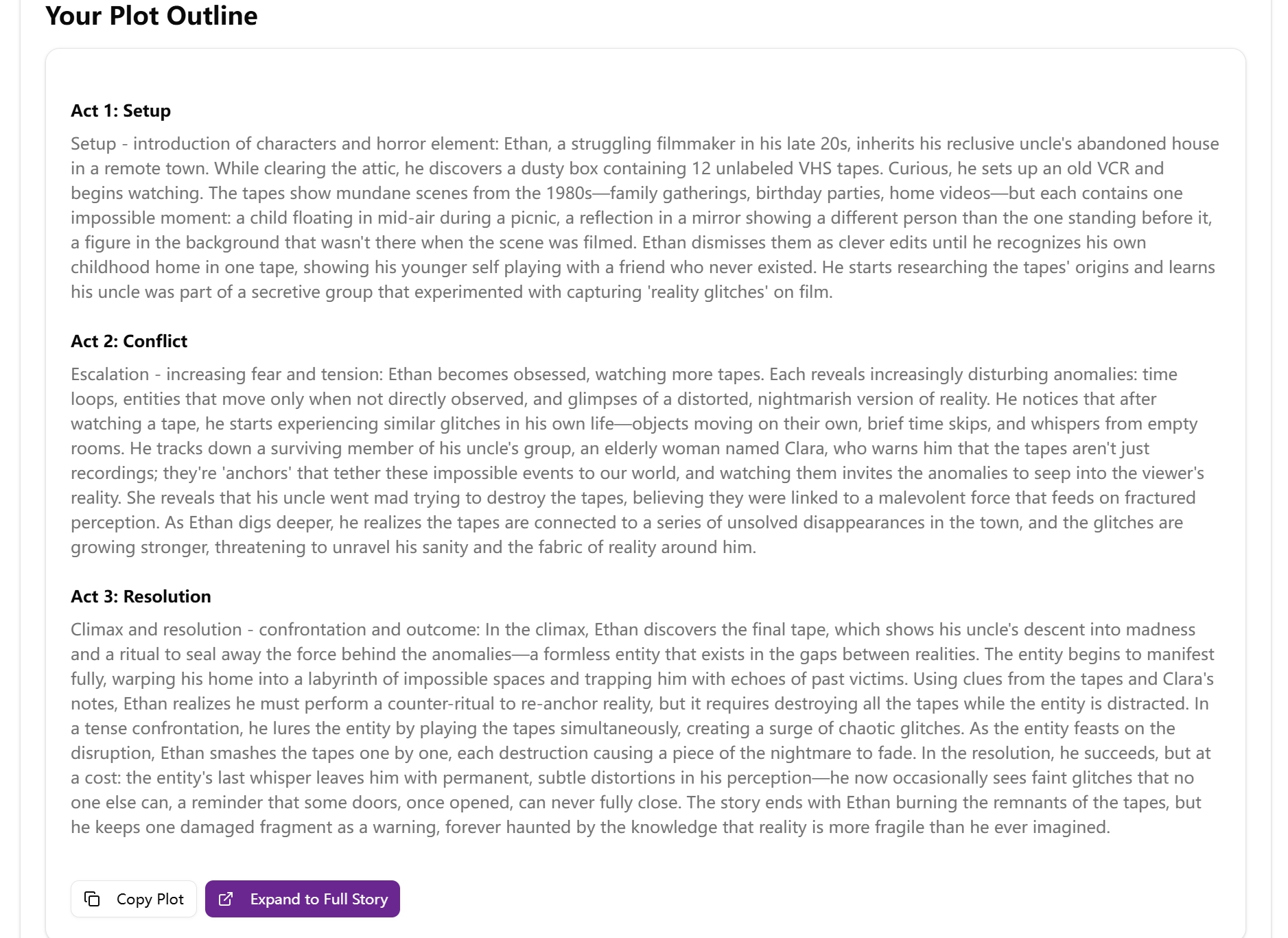The image size is (1288, 938).
Task: Click the Copy Plot button
Action: coord(133,899)
